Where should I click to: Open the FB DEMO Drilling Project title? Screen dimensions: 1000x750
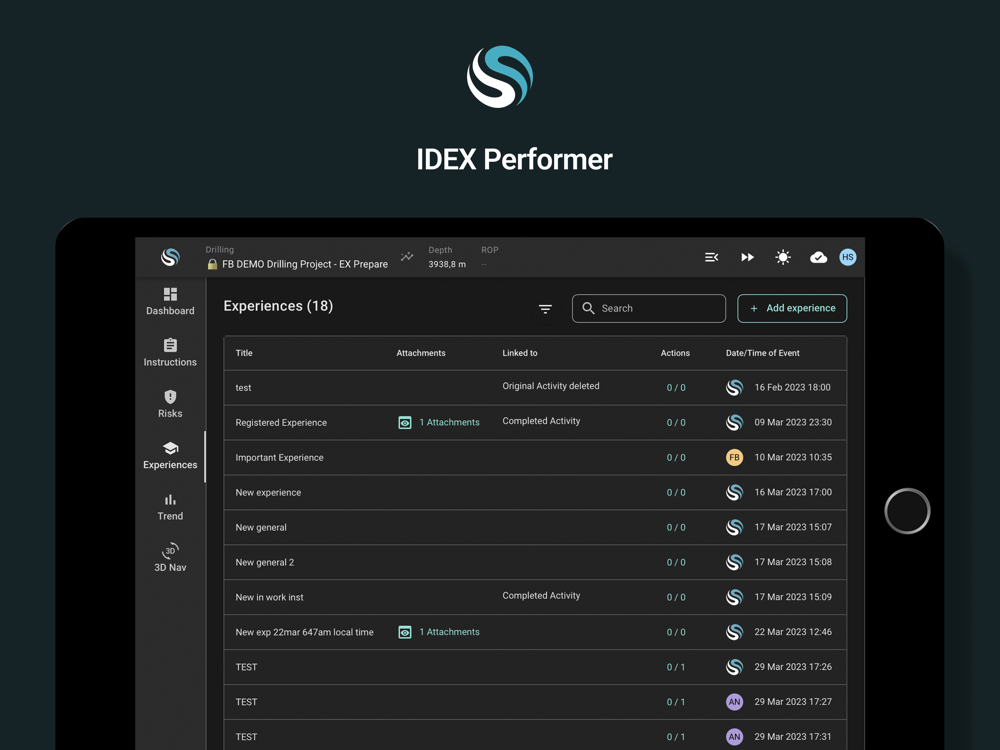pyautogui.click(x=305, y=264)
